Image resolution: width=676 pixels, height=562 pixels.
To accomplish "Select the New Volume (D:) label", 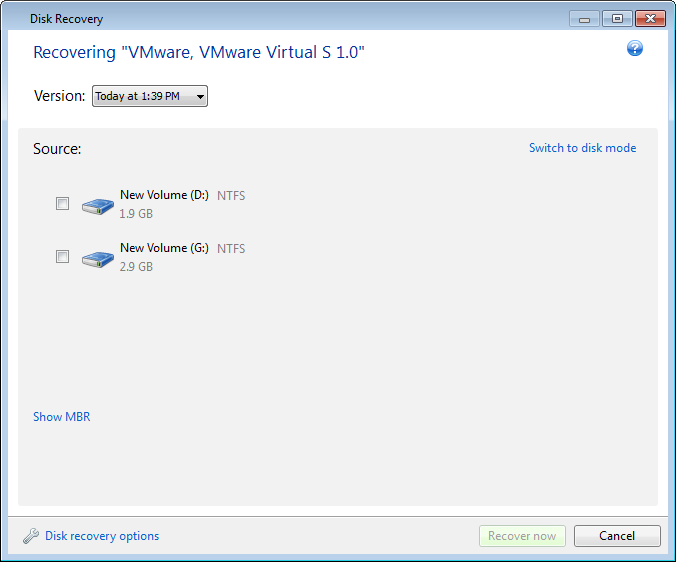I will click(164, 195).
